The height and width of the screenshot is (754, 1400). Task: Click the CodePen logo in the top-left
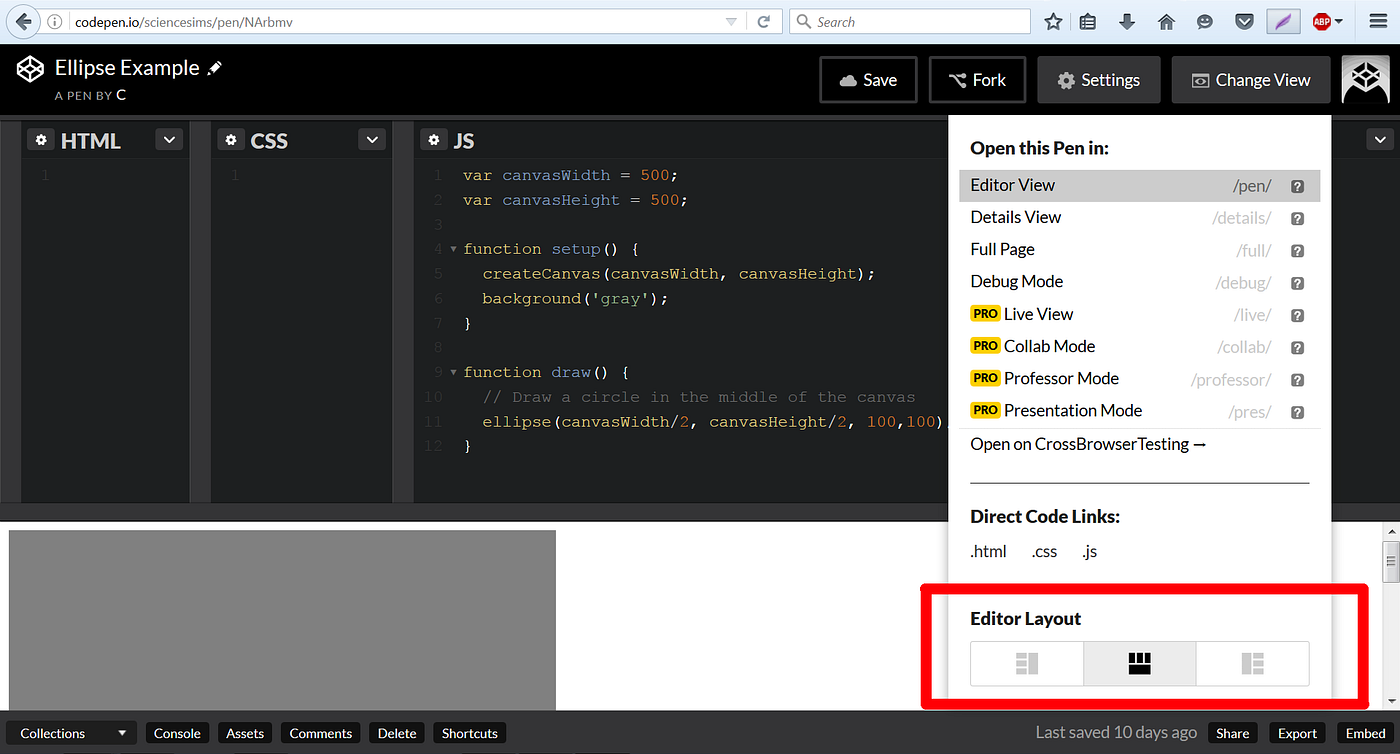click(x=29, y=68)
